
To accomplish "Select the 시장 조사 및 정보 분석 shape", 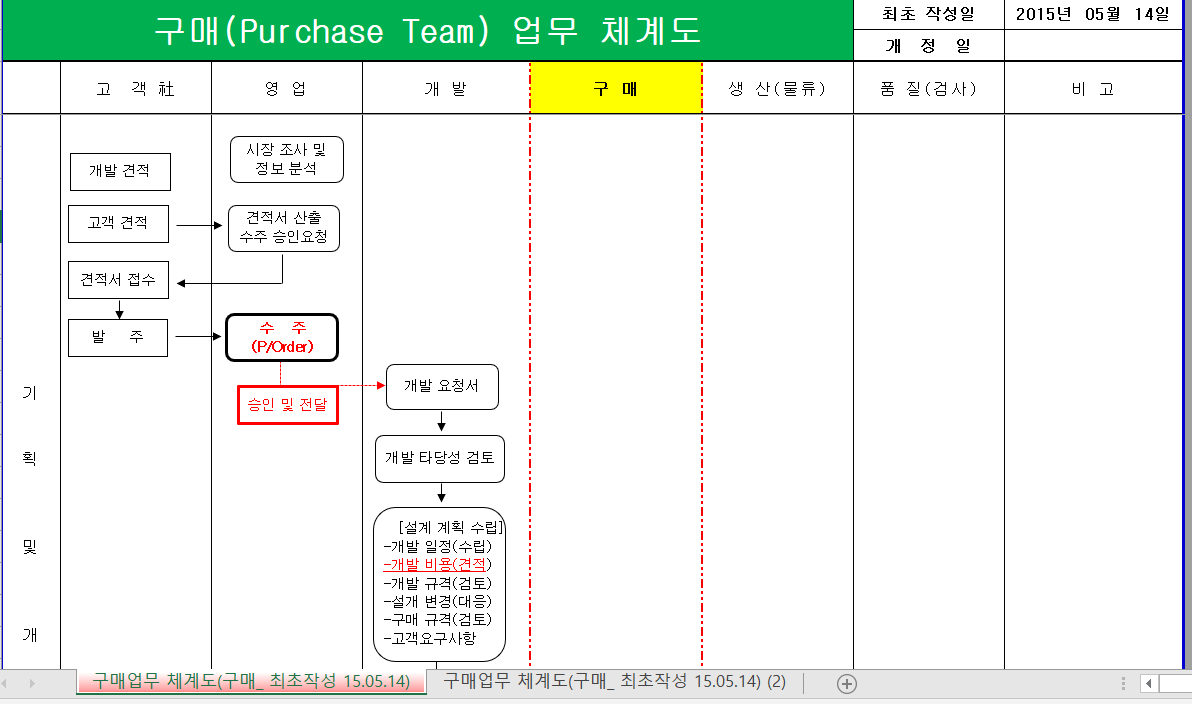I will (287, 160).
